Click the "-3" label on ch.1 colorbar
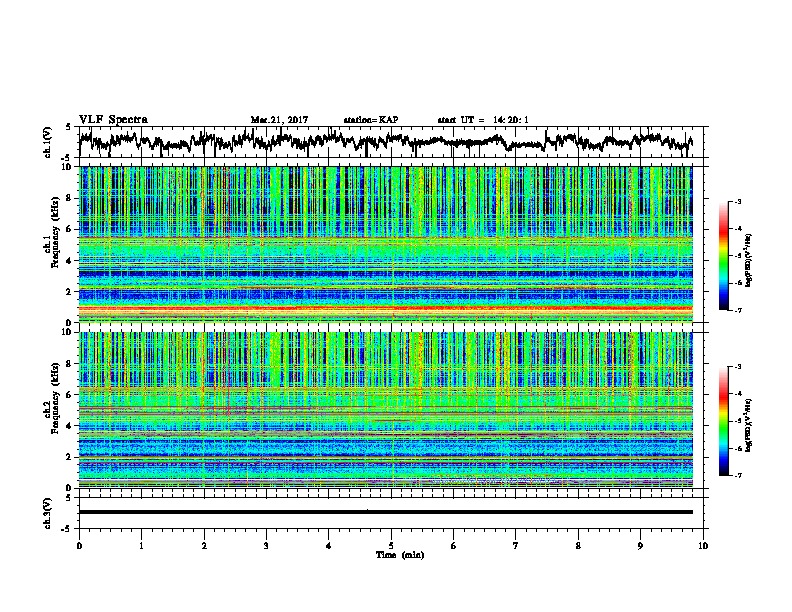 (737, 201)
